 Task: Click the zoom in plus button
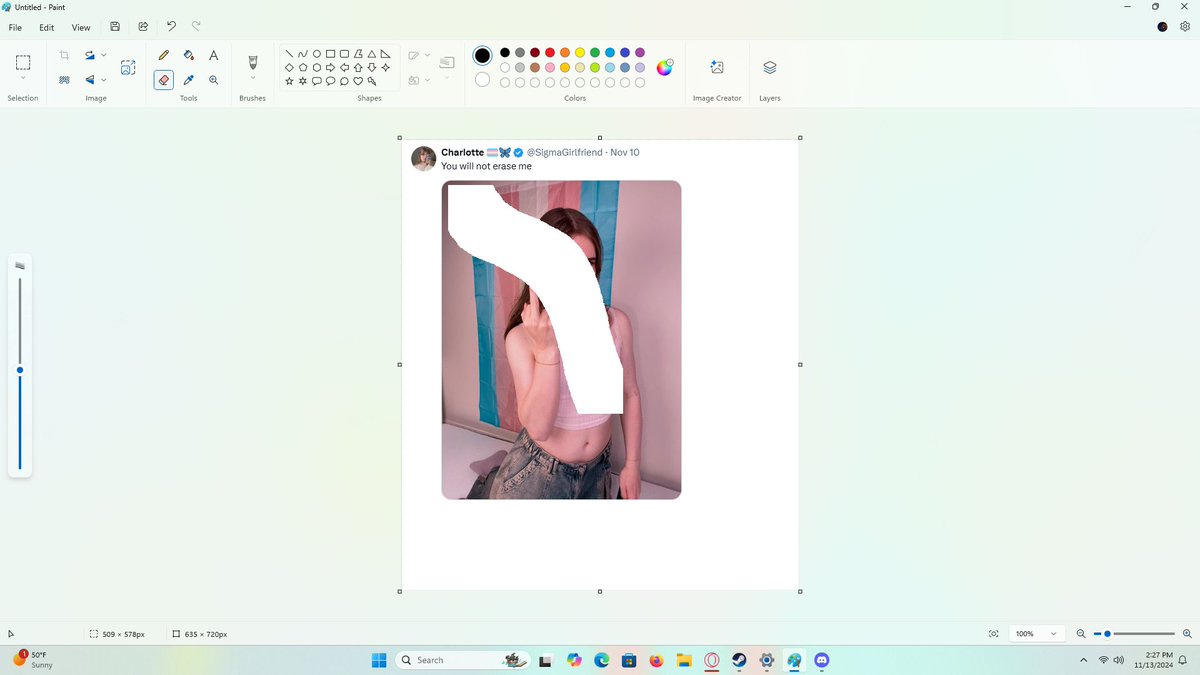click(x=1187, y=634)
